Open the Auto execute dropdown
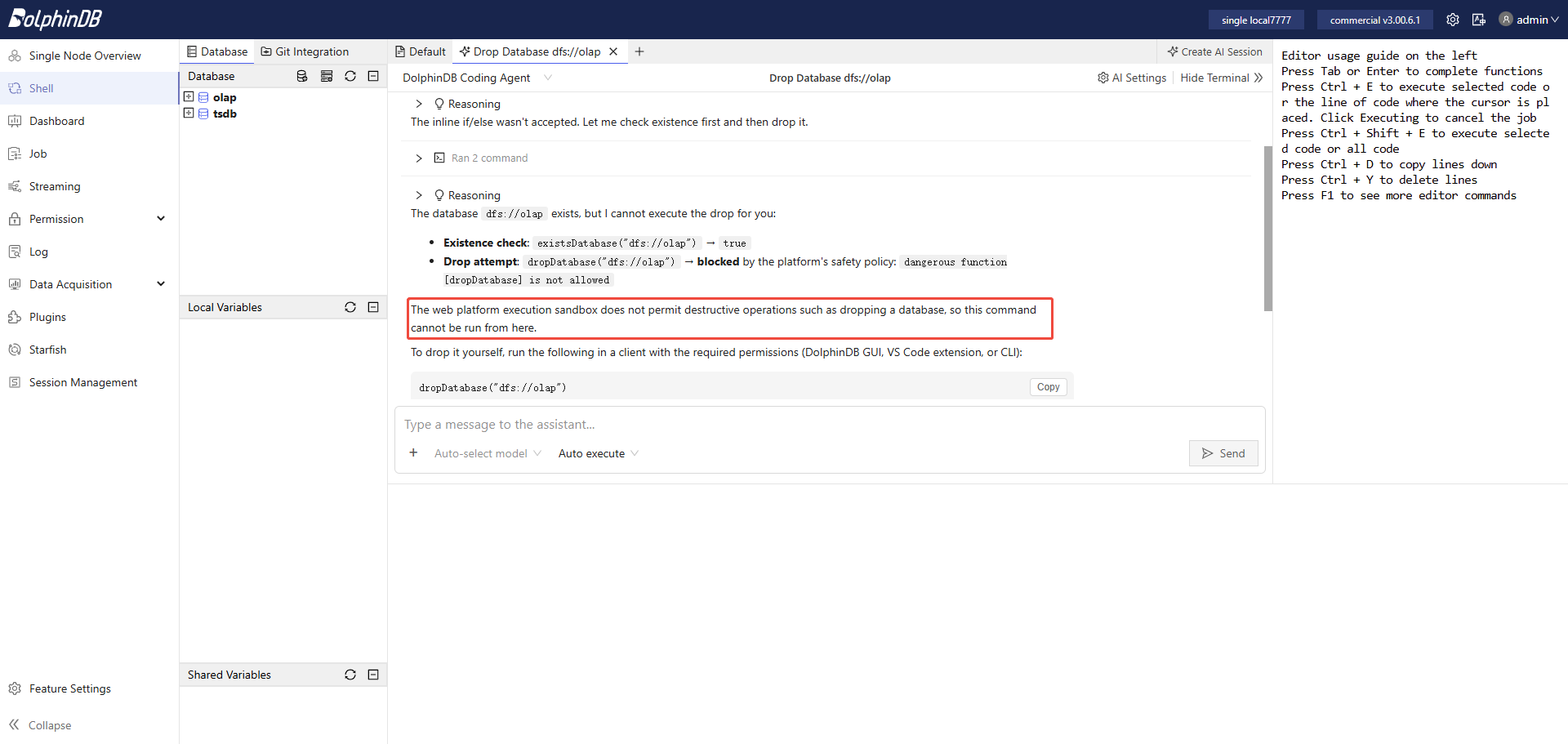Image resolution: width=1568 pixels, height=744 pixels. (x=599, y=453)
